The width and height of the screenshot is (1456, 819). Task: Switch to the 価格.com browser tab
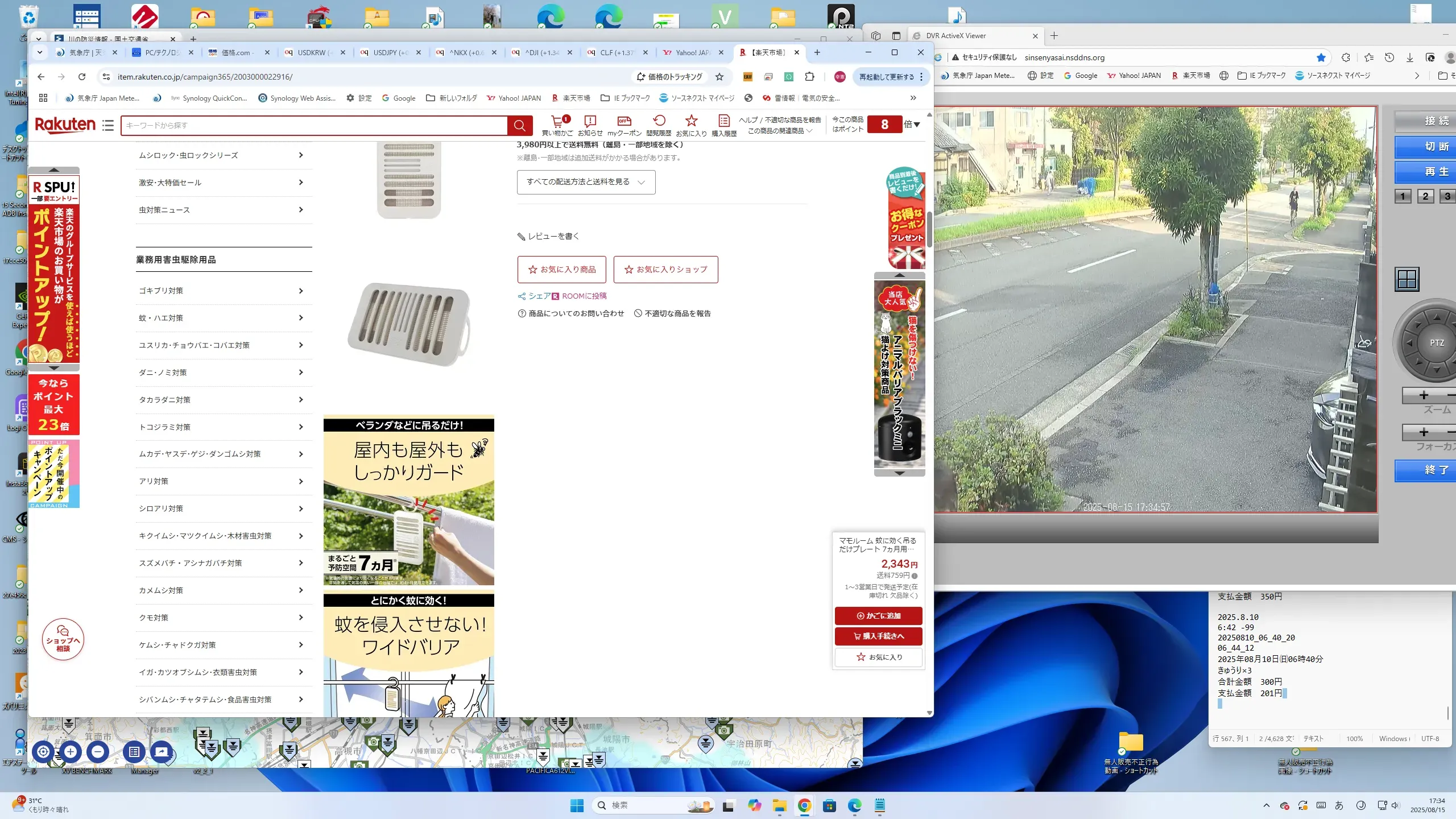pos(235,52)
